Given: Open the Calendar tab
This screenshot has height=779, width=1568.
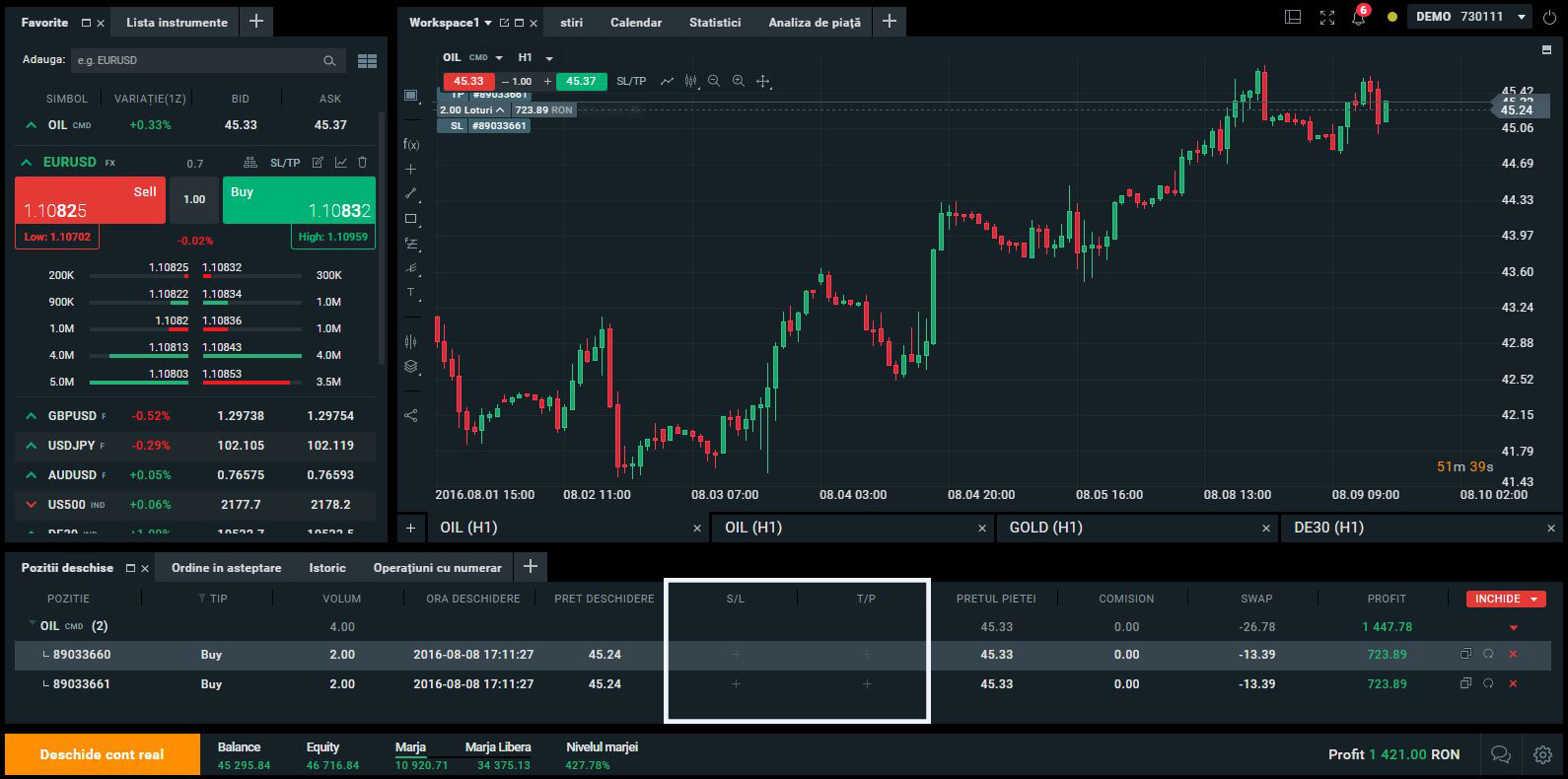Looking at the screenshot, I should (x=636, y=22).
